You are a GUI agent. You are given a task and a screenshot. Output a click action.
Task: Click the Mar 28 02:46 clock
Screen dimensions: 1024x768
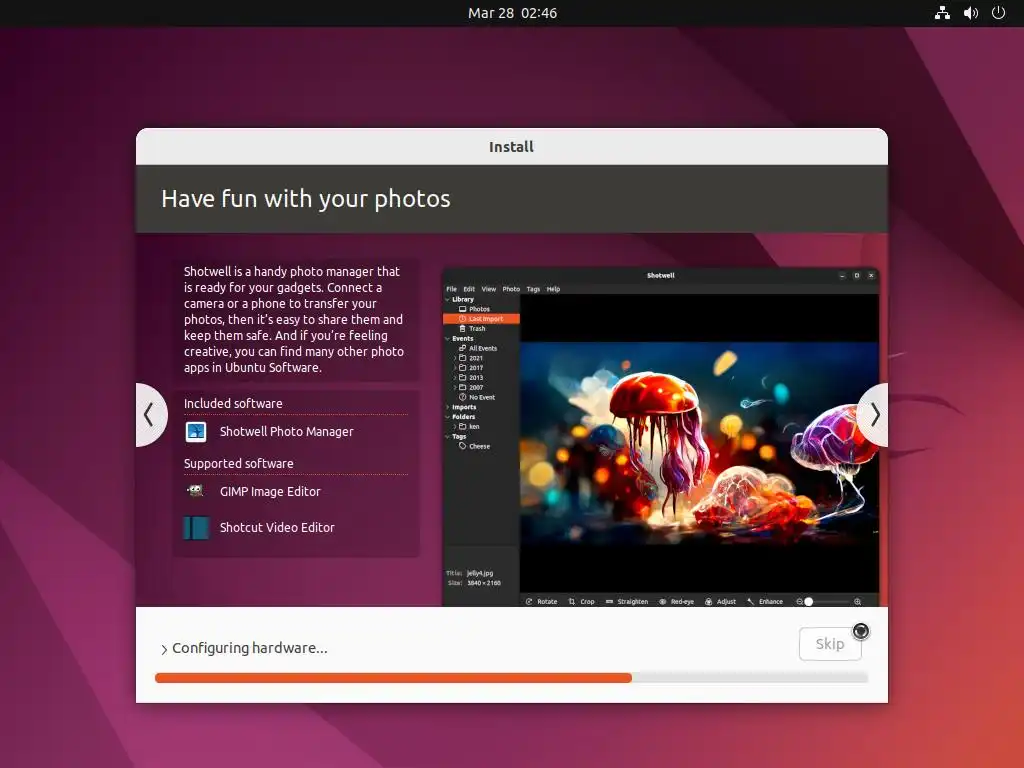coord(512,13)
